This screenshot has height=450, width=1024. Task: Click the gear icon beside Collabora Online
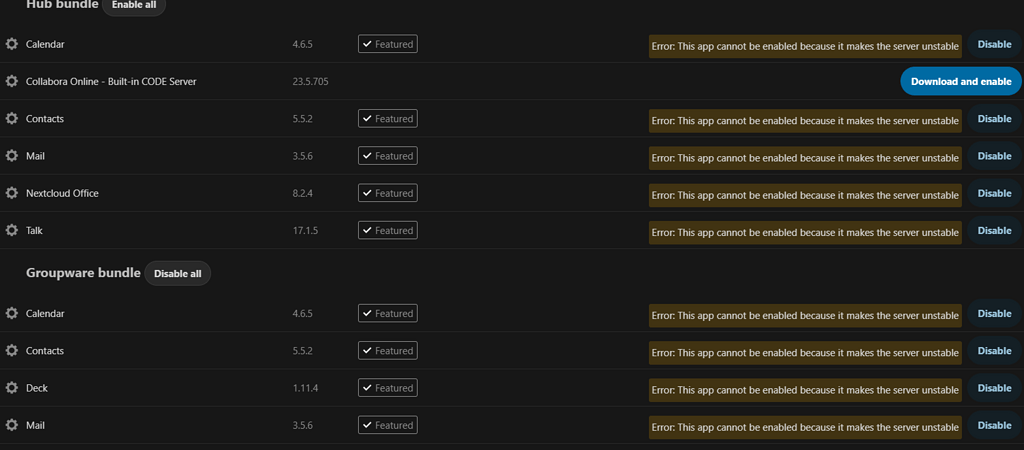click(x=12, y=81)
